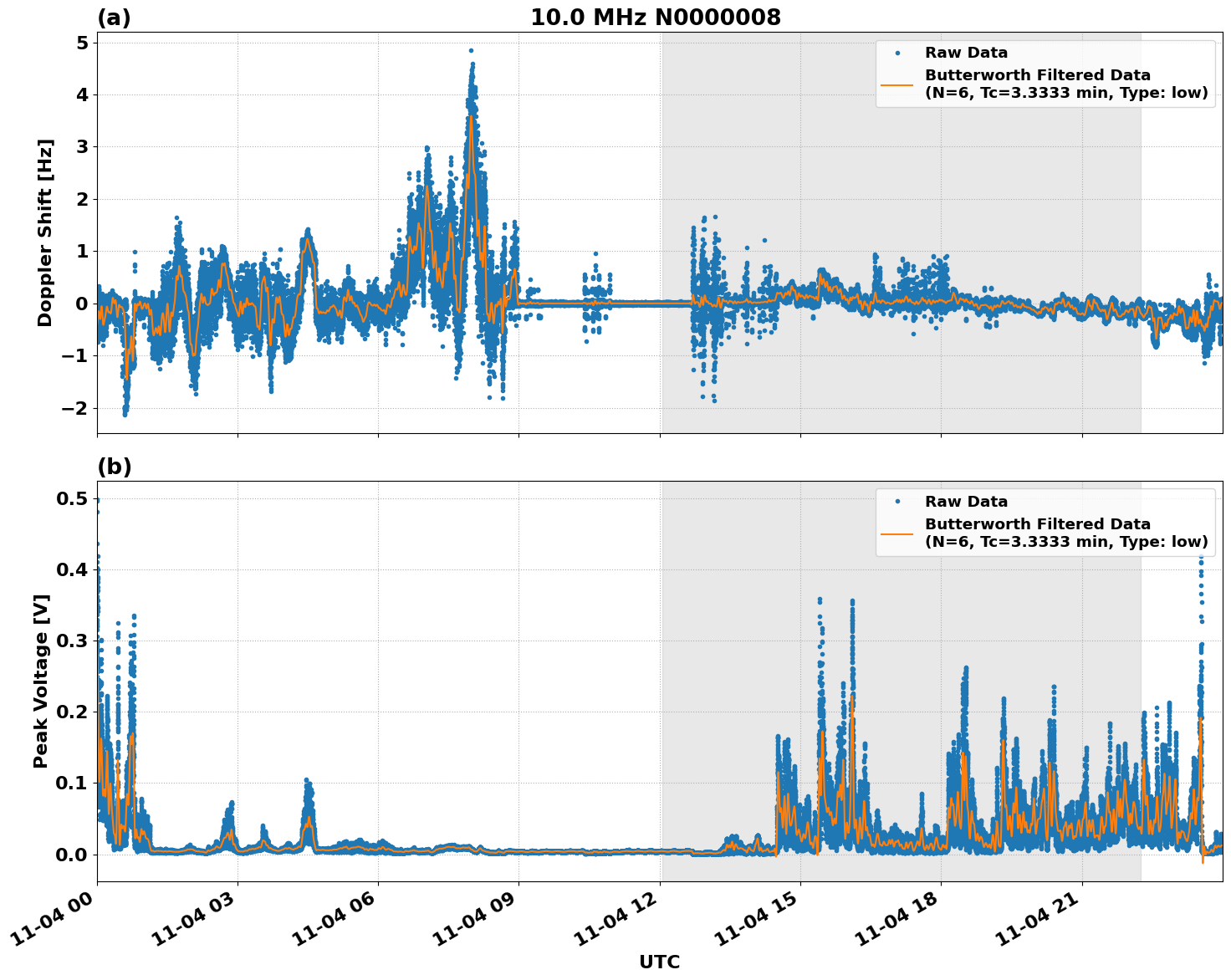Click the panel label (b)

[x=115, y=465]
